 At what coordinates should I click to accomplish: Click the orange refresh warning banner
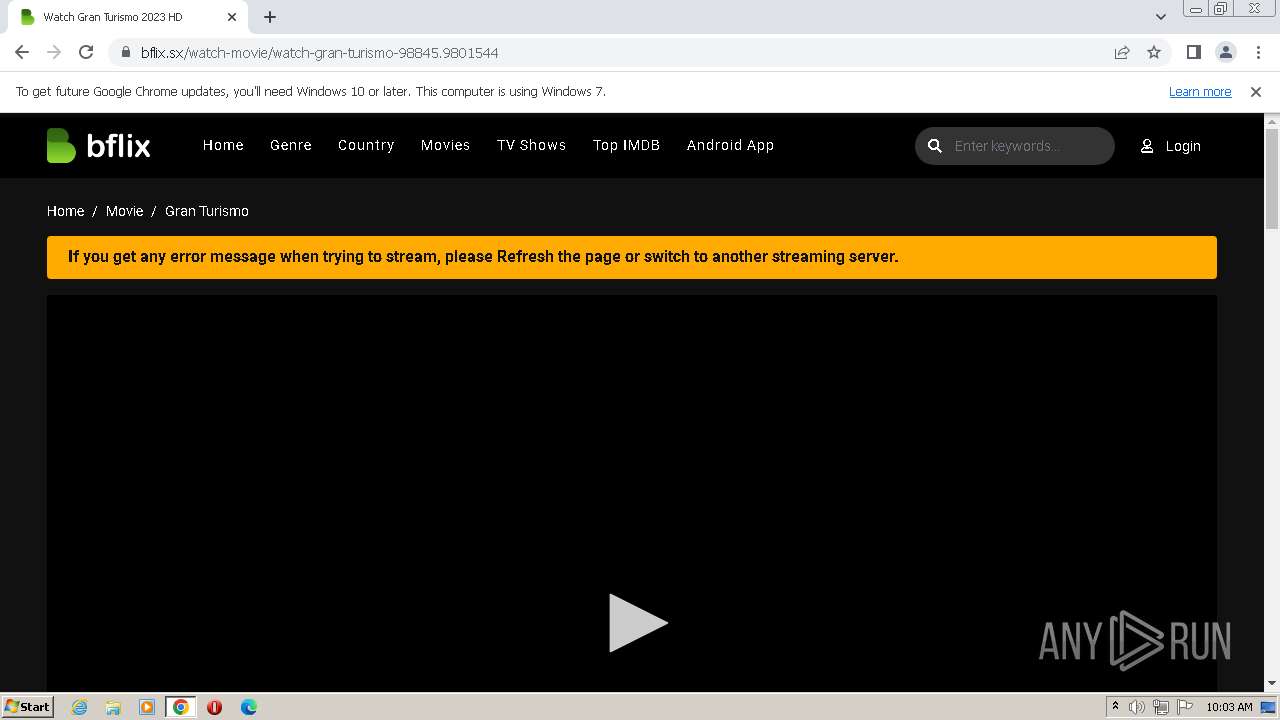(632, 257)
